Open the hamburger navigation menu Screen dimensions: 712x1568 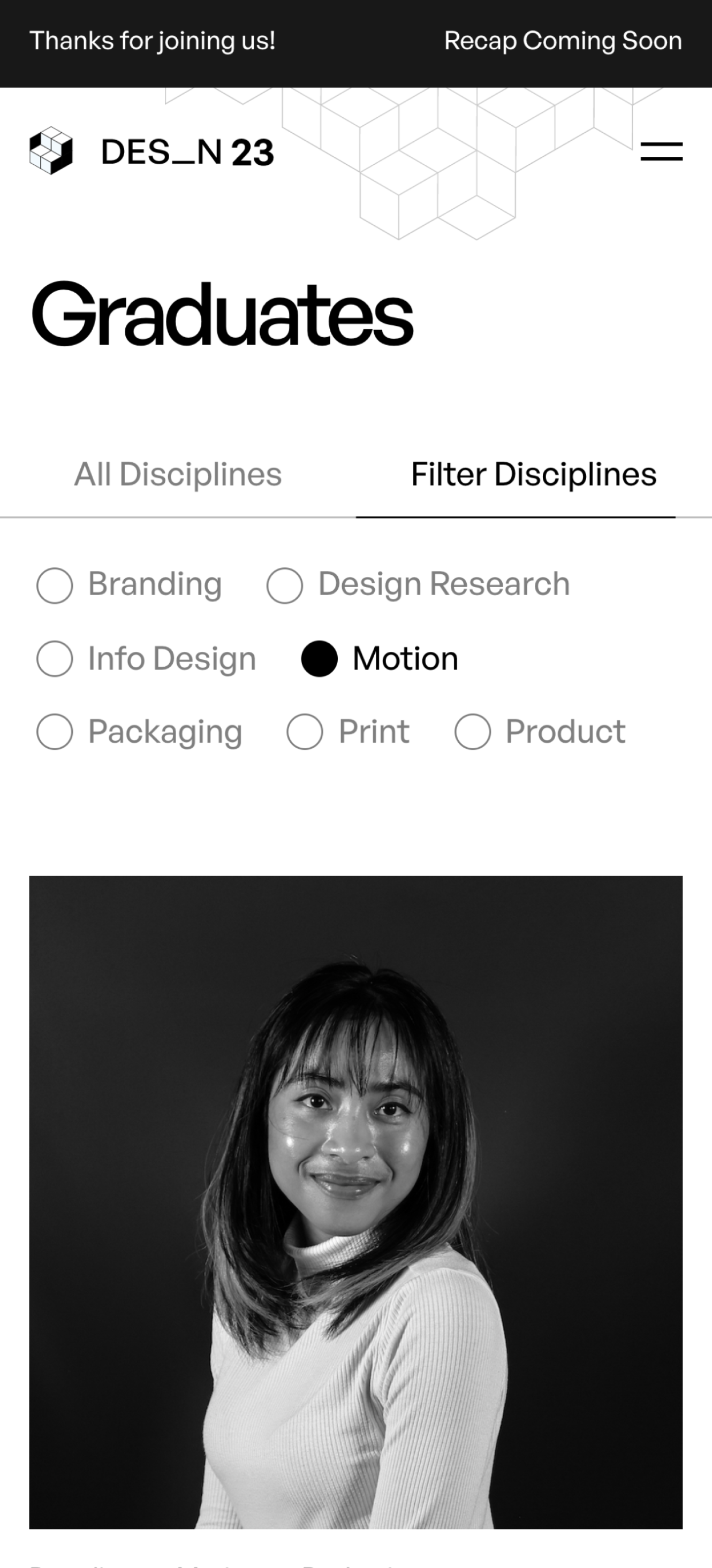click(662, 151)
